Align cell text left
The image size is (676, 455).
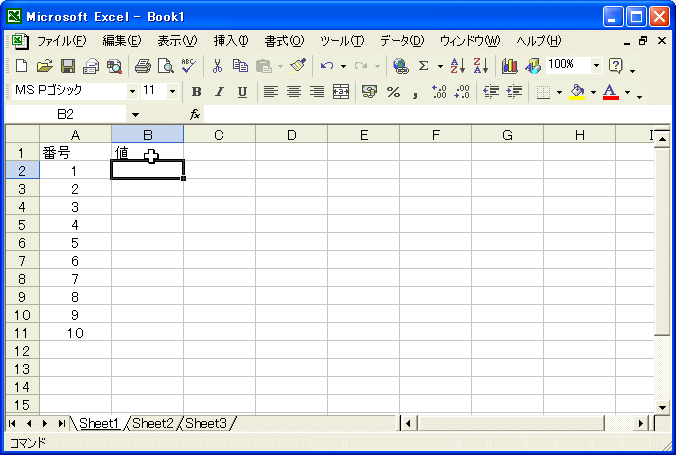click(x=271, y=91)
